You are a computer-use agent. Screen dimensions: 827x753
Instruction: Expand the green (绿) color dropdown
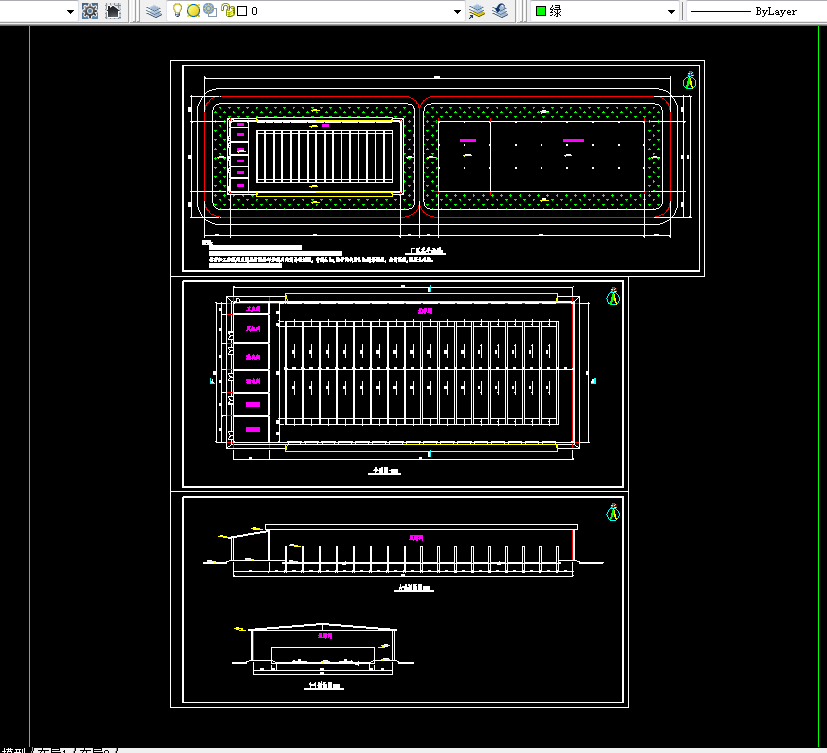[671, 12]
